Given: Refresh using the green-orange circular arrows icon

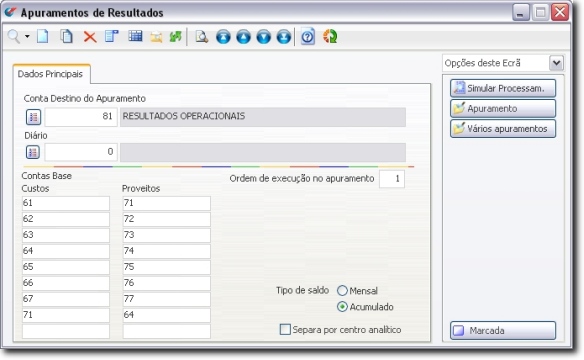Looking at the screenshot, I should (330, 36).
